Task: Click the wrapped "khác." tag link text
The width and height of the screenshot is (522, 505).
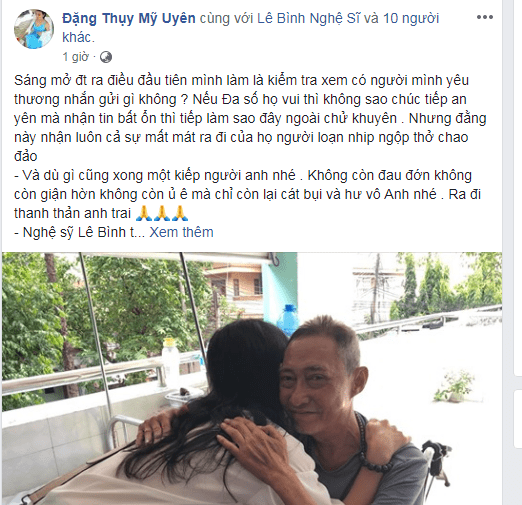Action: coord(78,38)
